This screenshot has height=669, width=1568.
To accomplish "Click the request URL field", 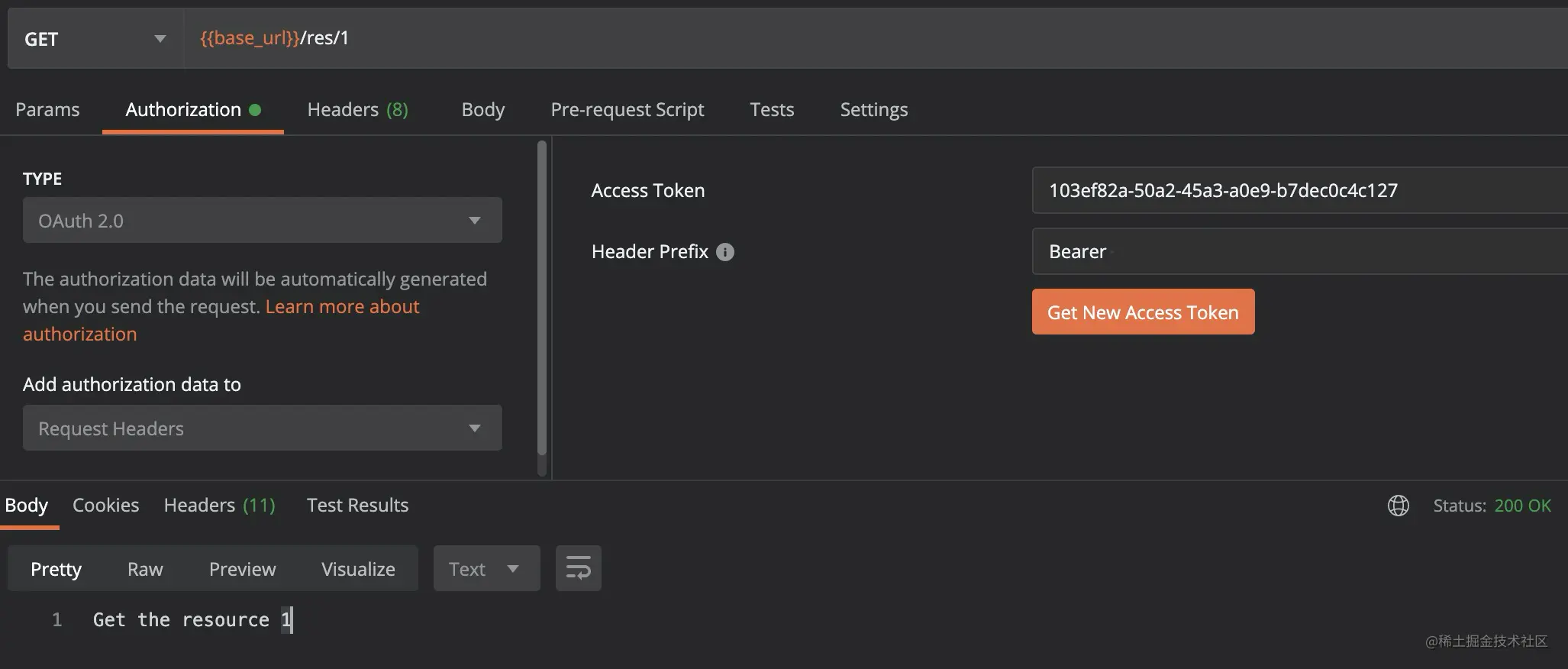I will click(x=876, y=38).
